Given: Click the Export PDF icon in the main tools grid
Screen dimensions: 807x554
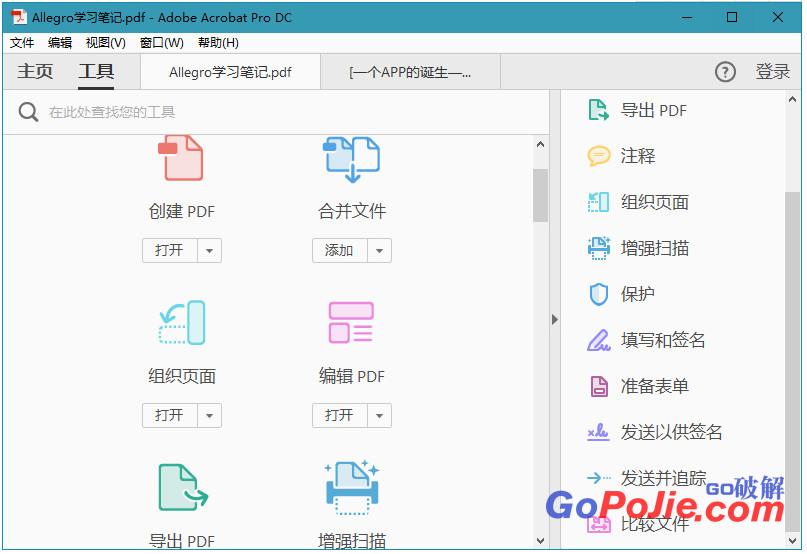Looking at the screenshot, I should coord(183,488).
